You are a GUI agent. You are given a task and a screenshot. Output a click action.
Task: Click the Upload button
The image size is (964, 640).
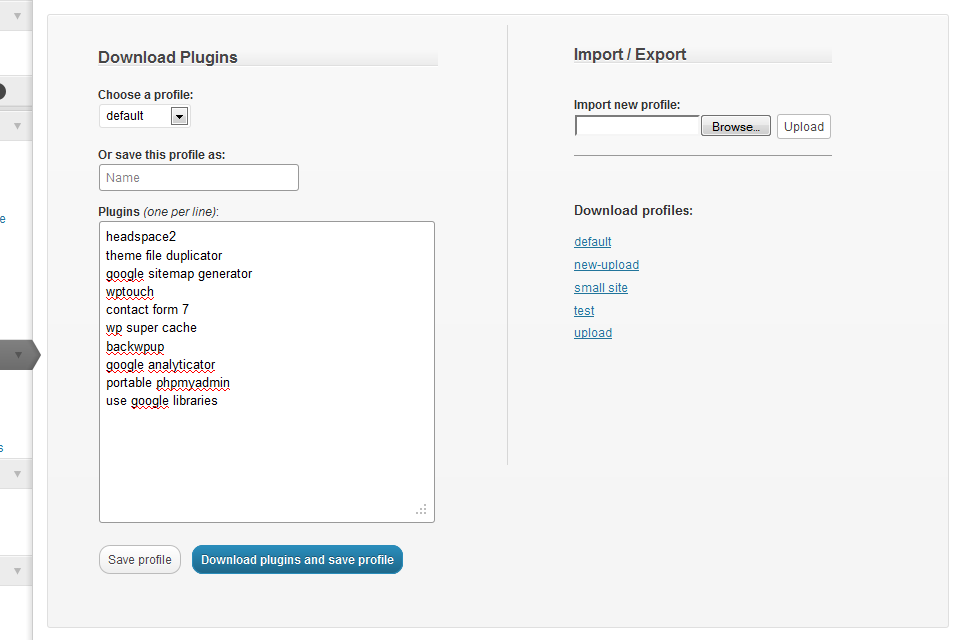pyautogui.click(x=804, y=127)
